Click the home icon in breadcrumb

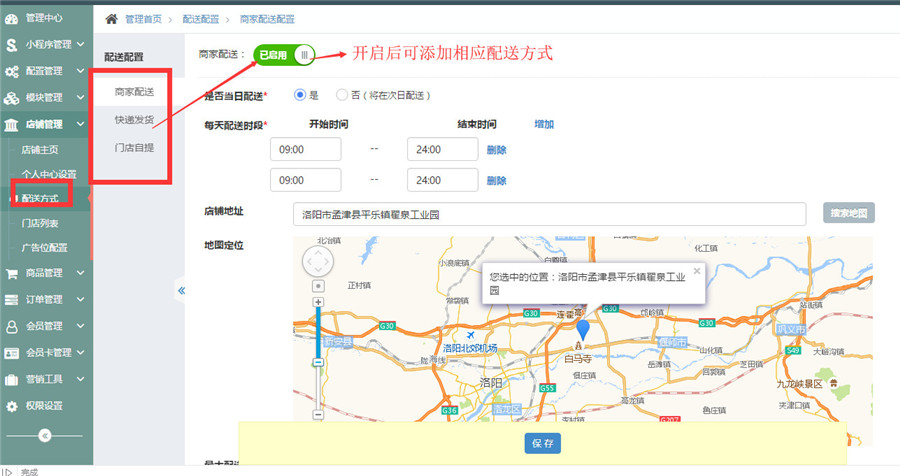[111, 19]
